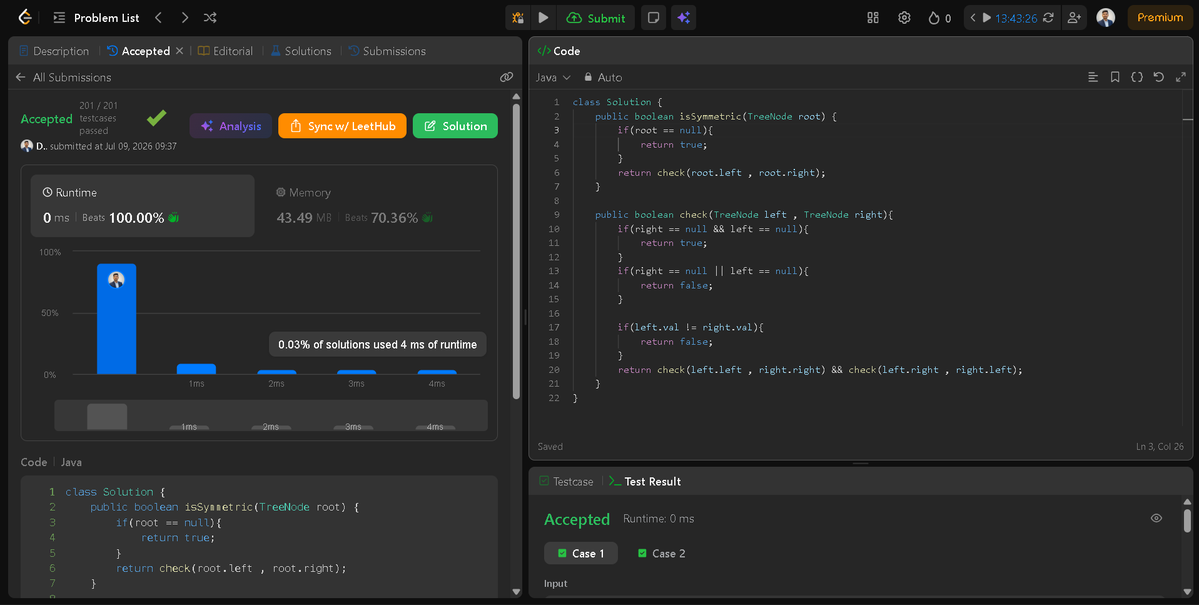This screenshot has width=1199, height=605.
Task: Copy submission link icon
Action: point(506,77)
